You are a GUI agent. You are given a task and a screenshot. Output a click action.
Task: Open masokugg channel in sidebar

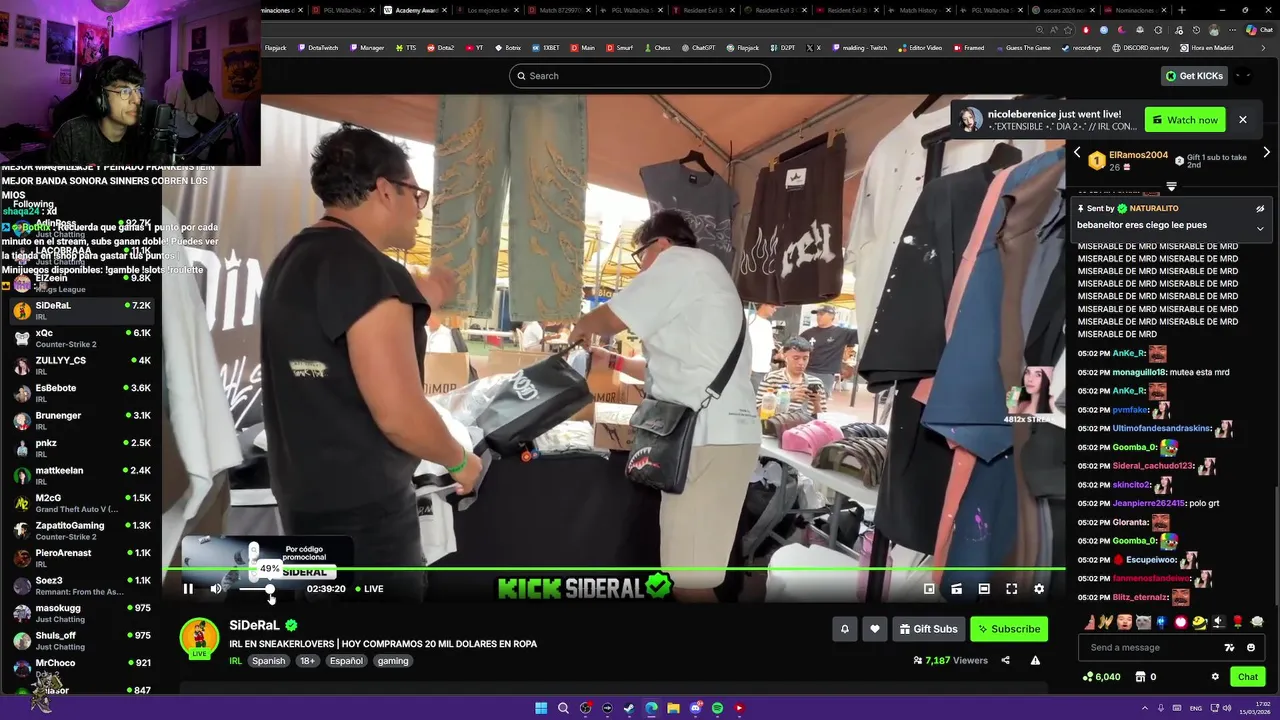80,613
